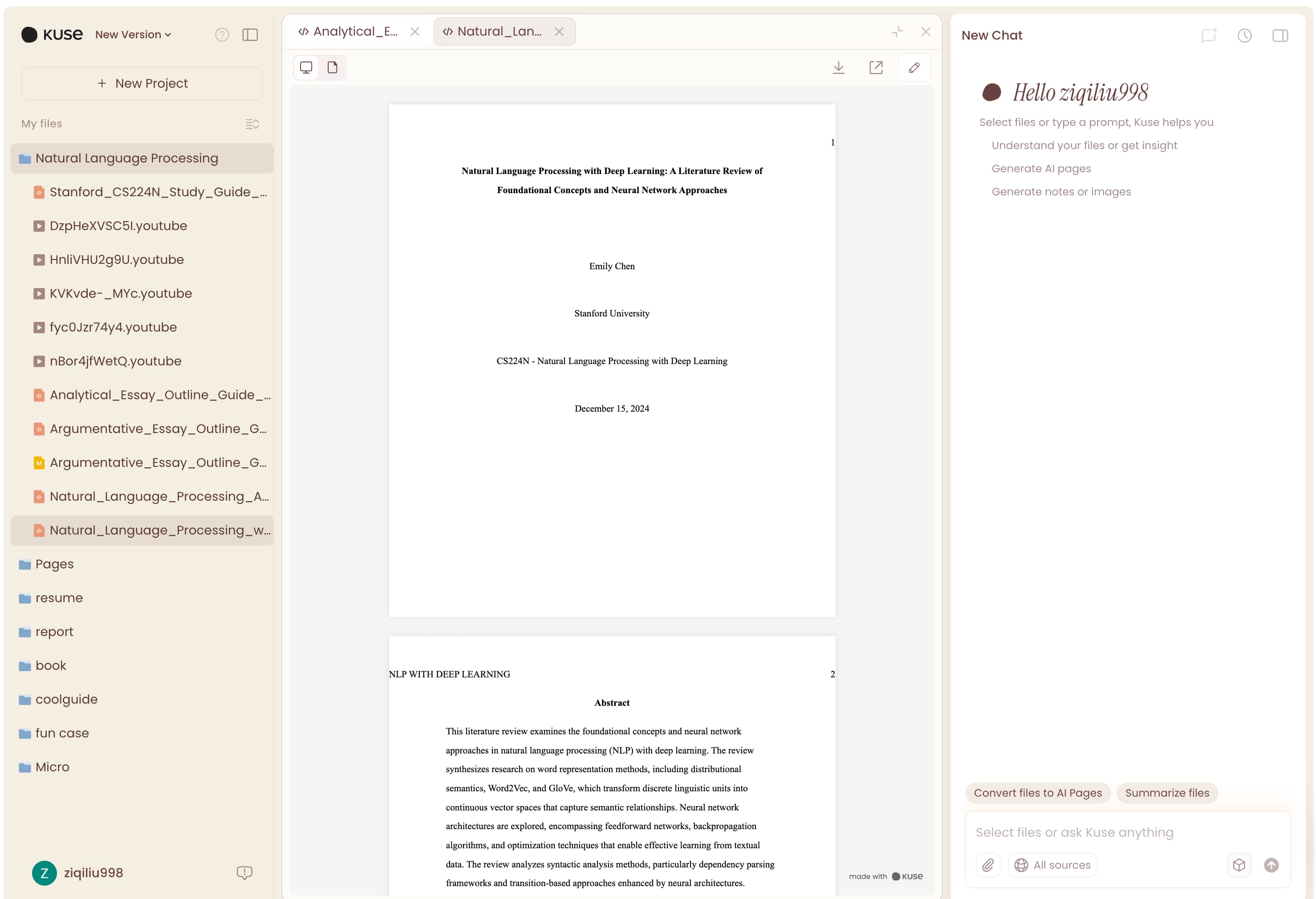Image resolution: width=1316 pixels, height=899 pixels.
Task: Click 'Generate AI pages' text
Action: (x=1041, y=169)
